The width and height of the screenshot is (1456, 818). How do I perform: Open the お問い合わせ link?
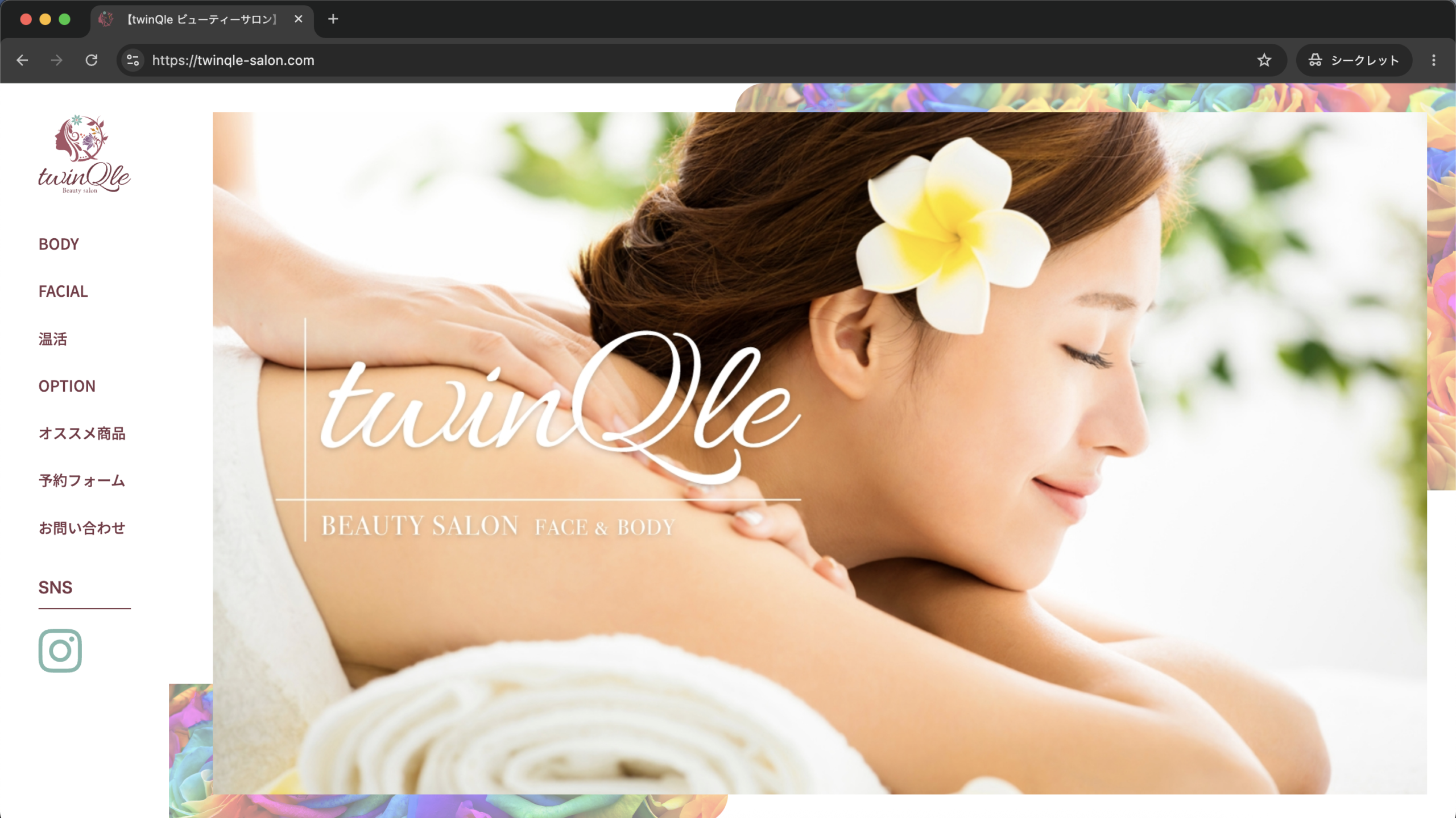[82, 528]
